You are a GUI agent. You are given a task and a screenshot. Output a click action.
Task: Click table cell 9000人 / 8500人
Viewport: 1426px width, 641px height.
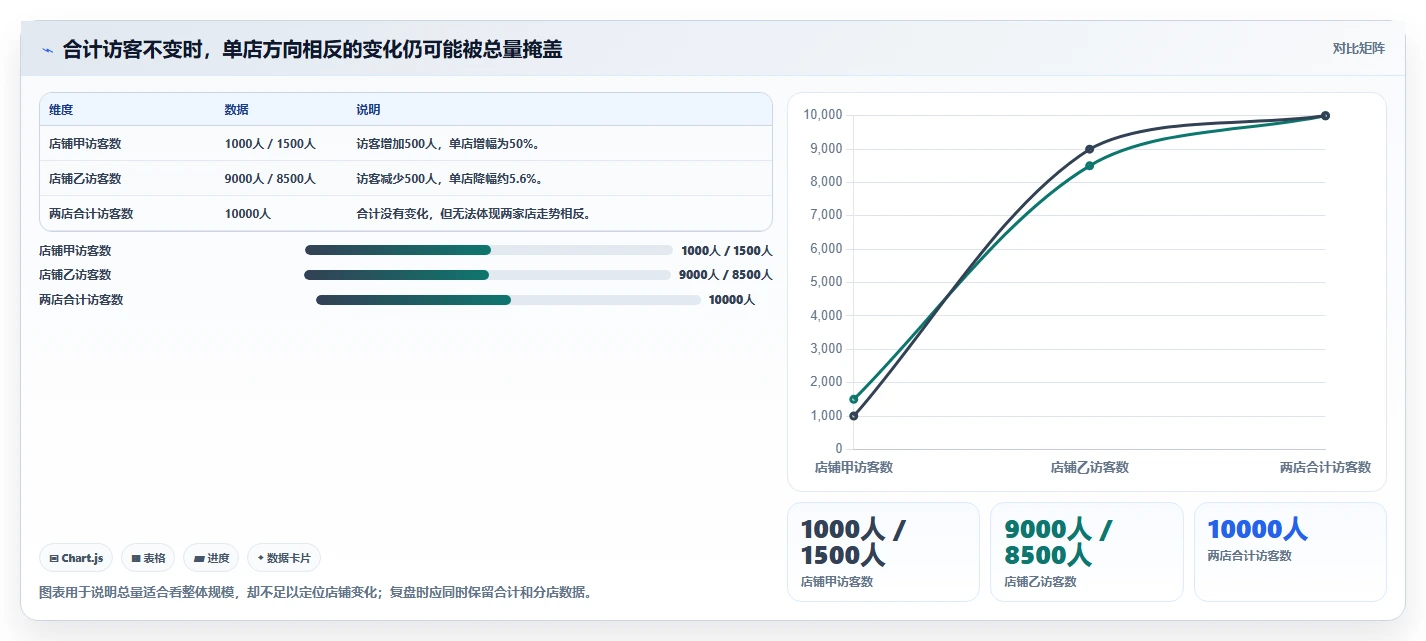pos(270,179)
